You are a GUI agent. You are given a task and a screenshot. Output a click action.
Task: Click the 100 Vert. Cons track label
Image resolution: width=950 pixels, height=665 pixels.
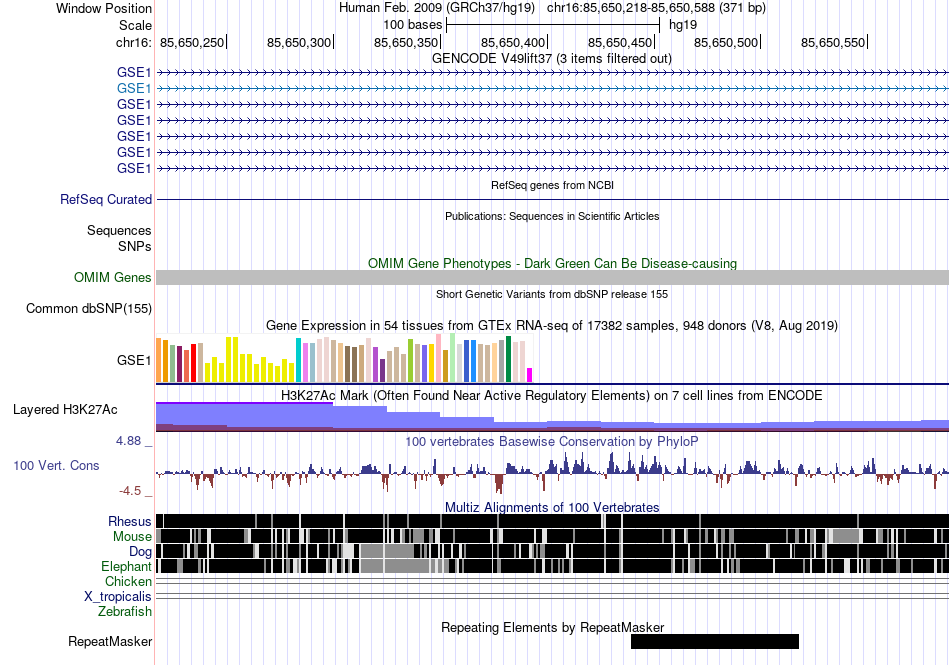coord(56,465)
